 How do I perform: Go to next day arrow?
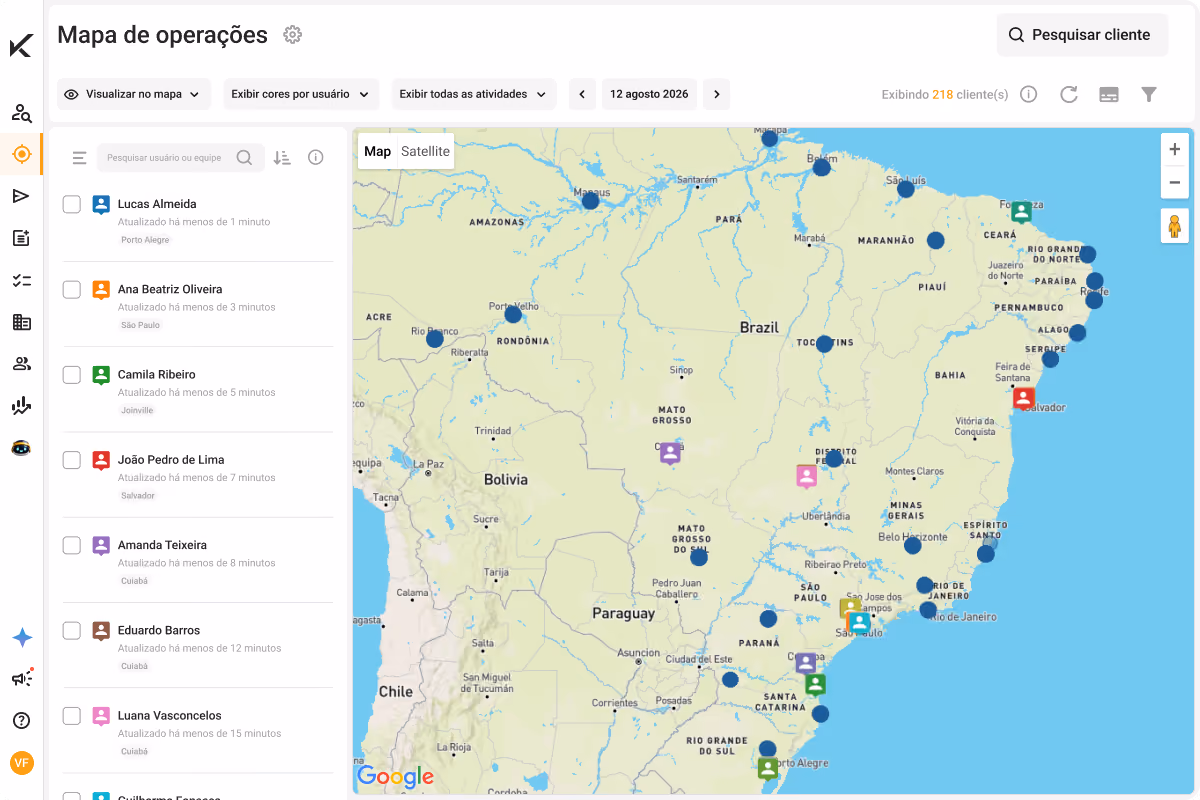coord(715,94)
